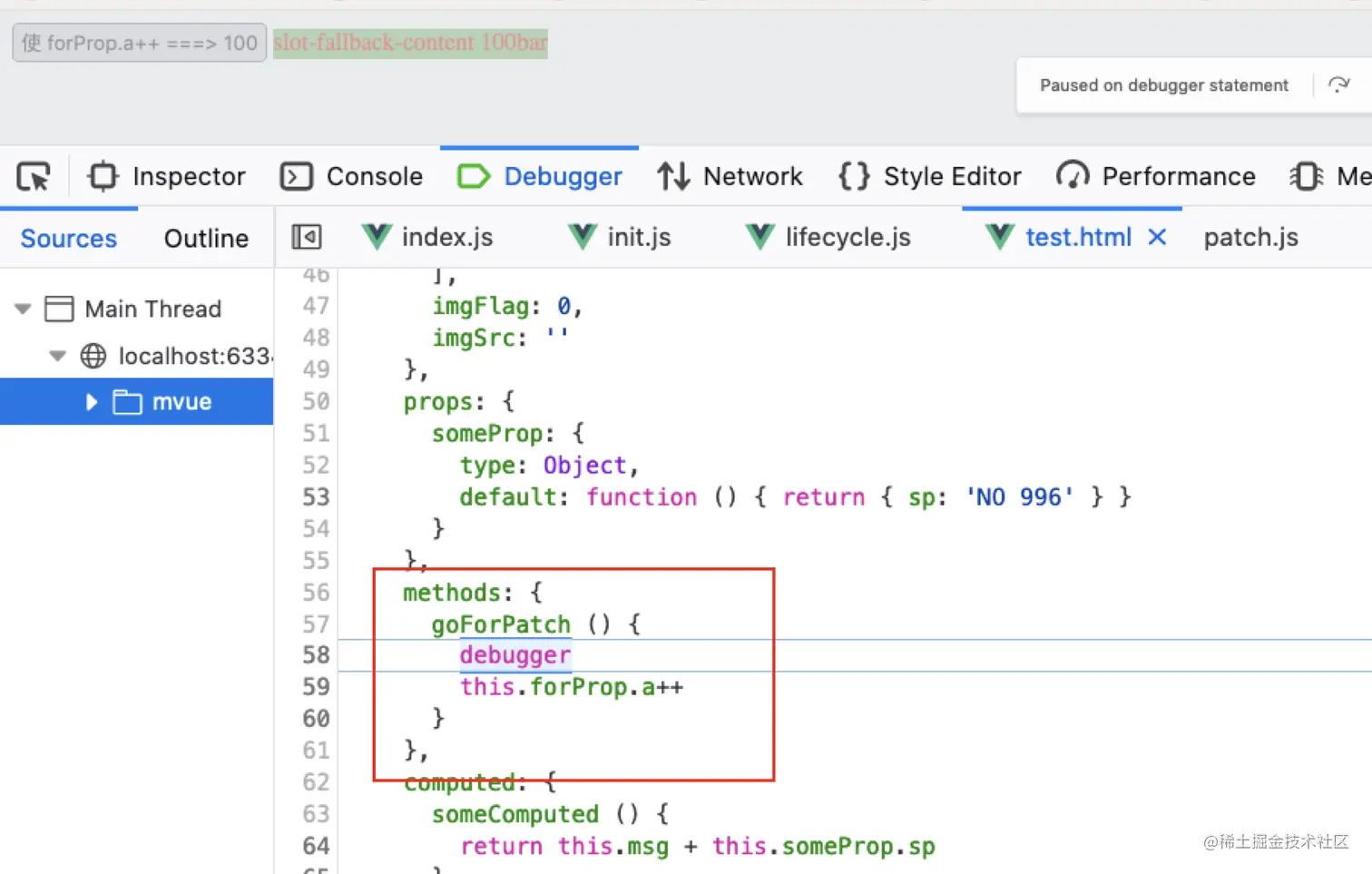Click line number 53 in gutter
The height and width of the screenshot is (874, 1372).
(x=316, y=497)
